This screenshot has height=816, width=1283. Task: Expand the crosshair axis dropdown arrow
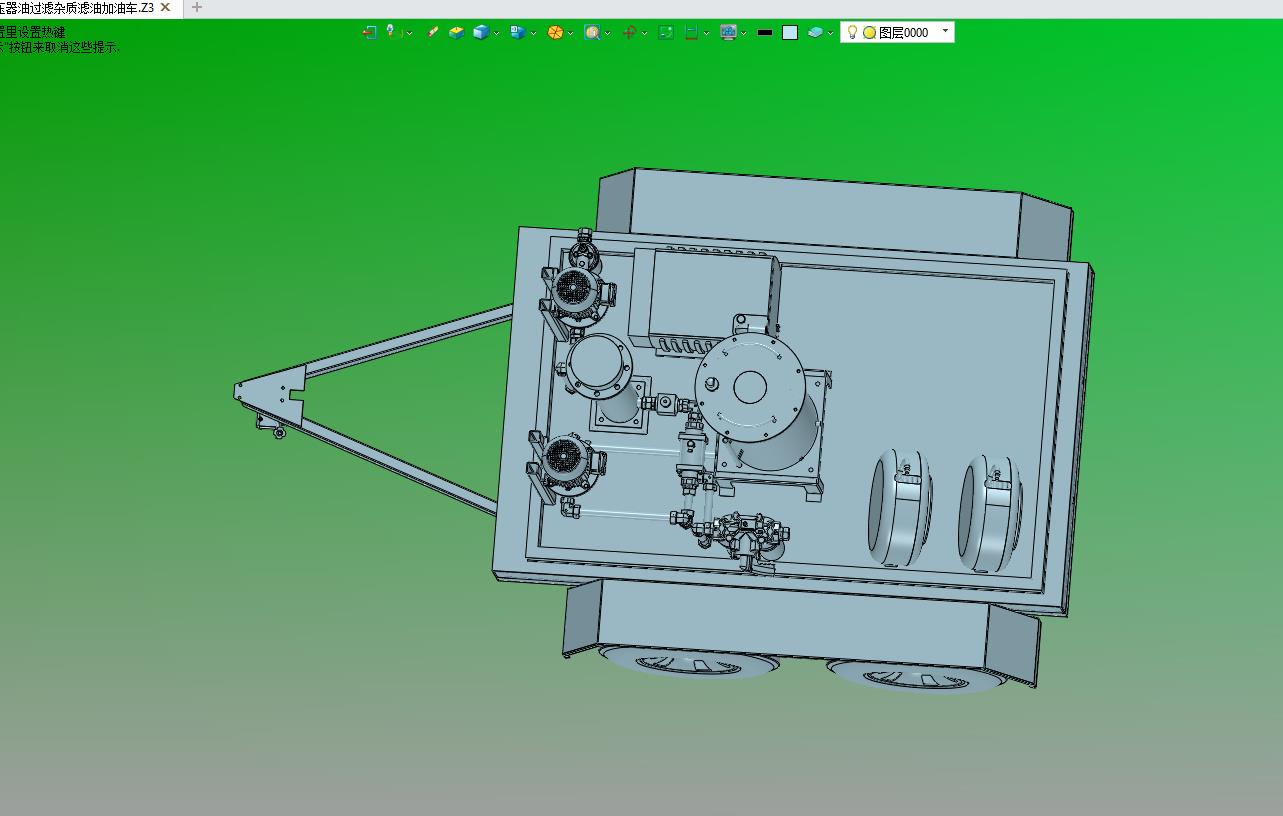point(644,33)
